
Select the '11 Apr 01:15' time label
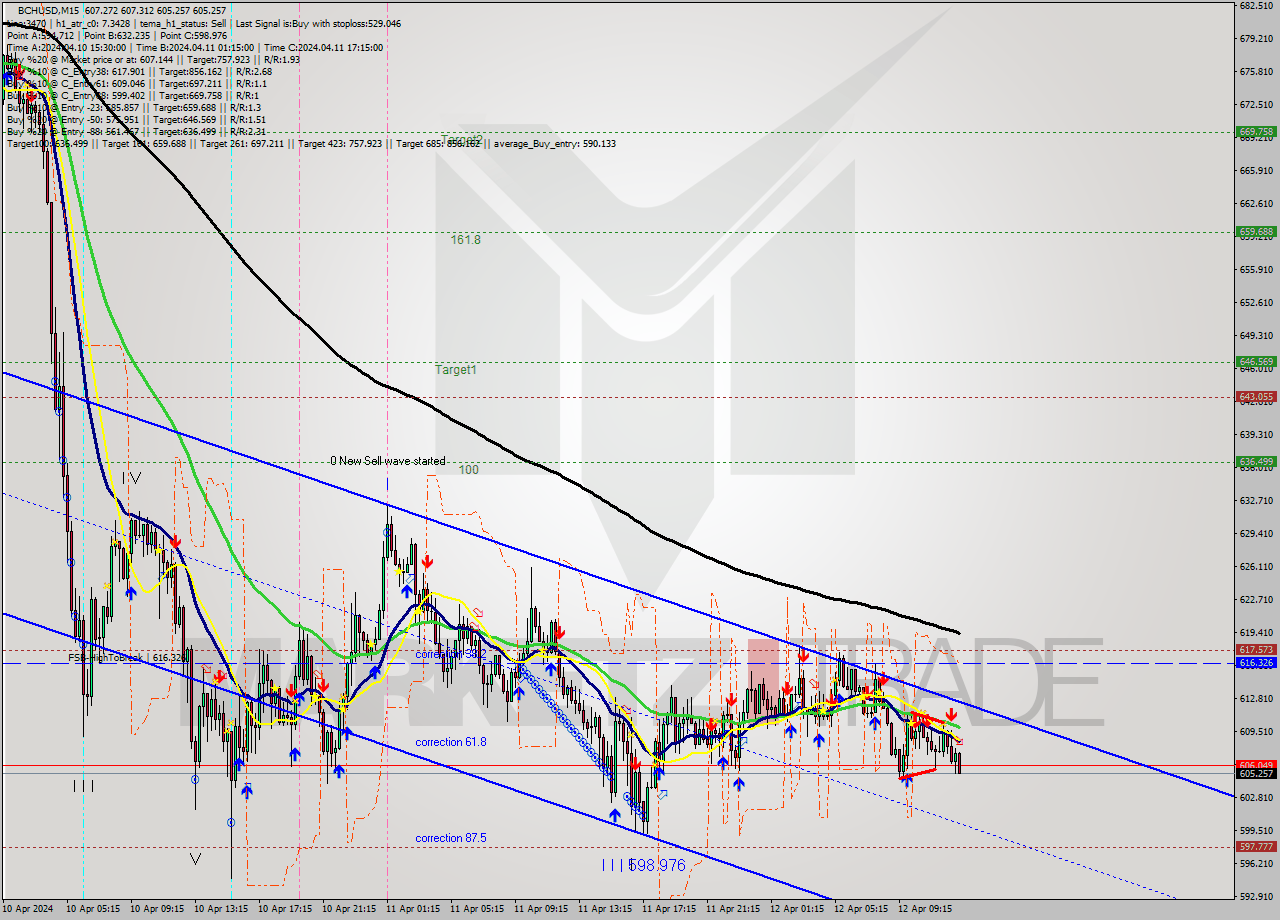point(413,909)
